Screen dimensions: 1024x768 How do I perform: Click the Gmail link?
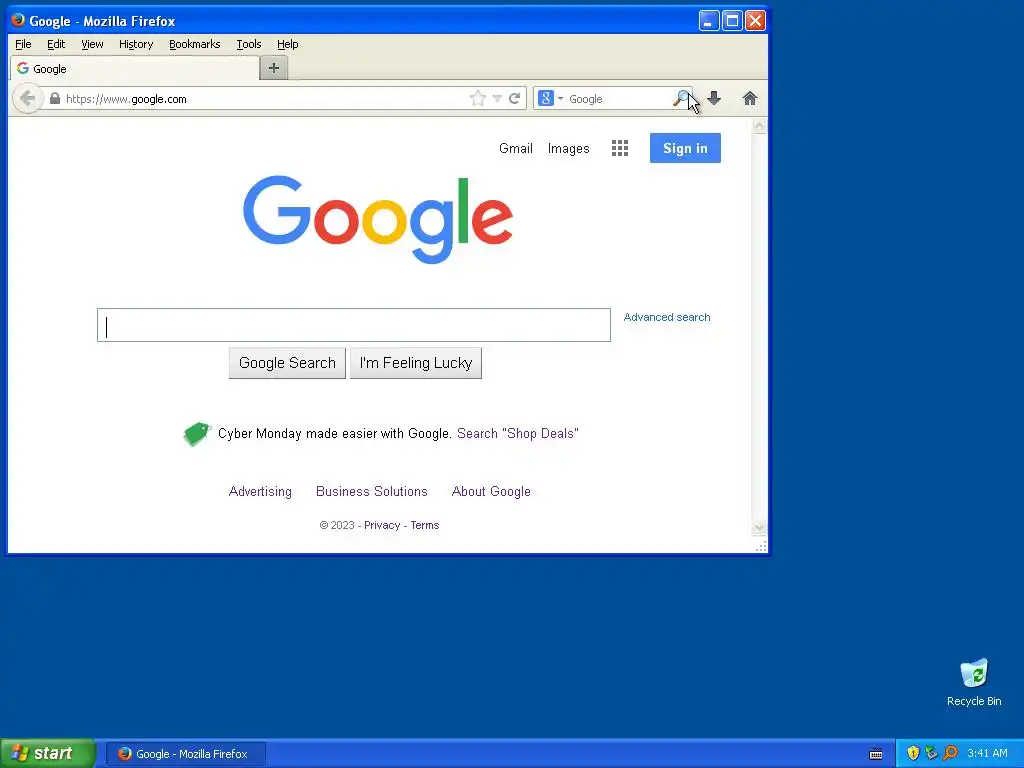coord(516,148)
